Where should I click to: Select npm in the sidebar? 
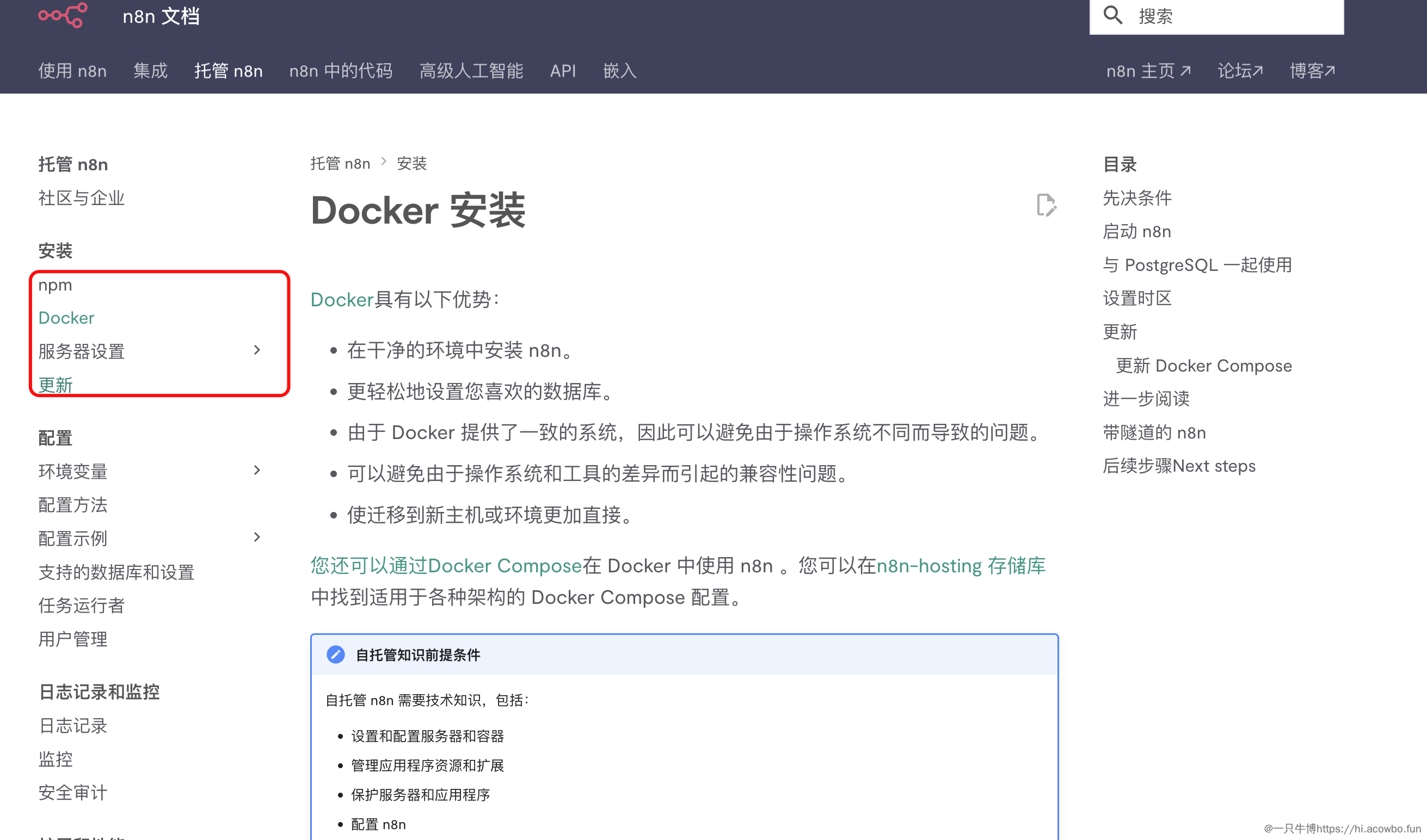pos(55,285)
